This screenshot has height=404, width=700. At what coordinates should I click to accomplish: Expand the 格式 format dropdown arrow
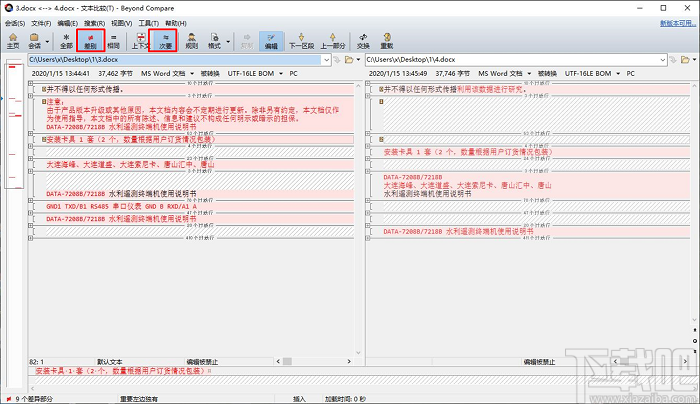228,42
